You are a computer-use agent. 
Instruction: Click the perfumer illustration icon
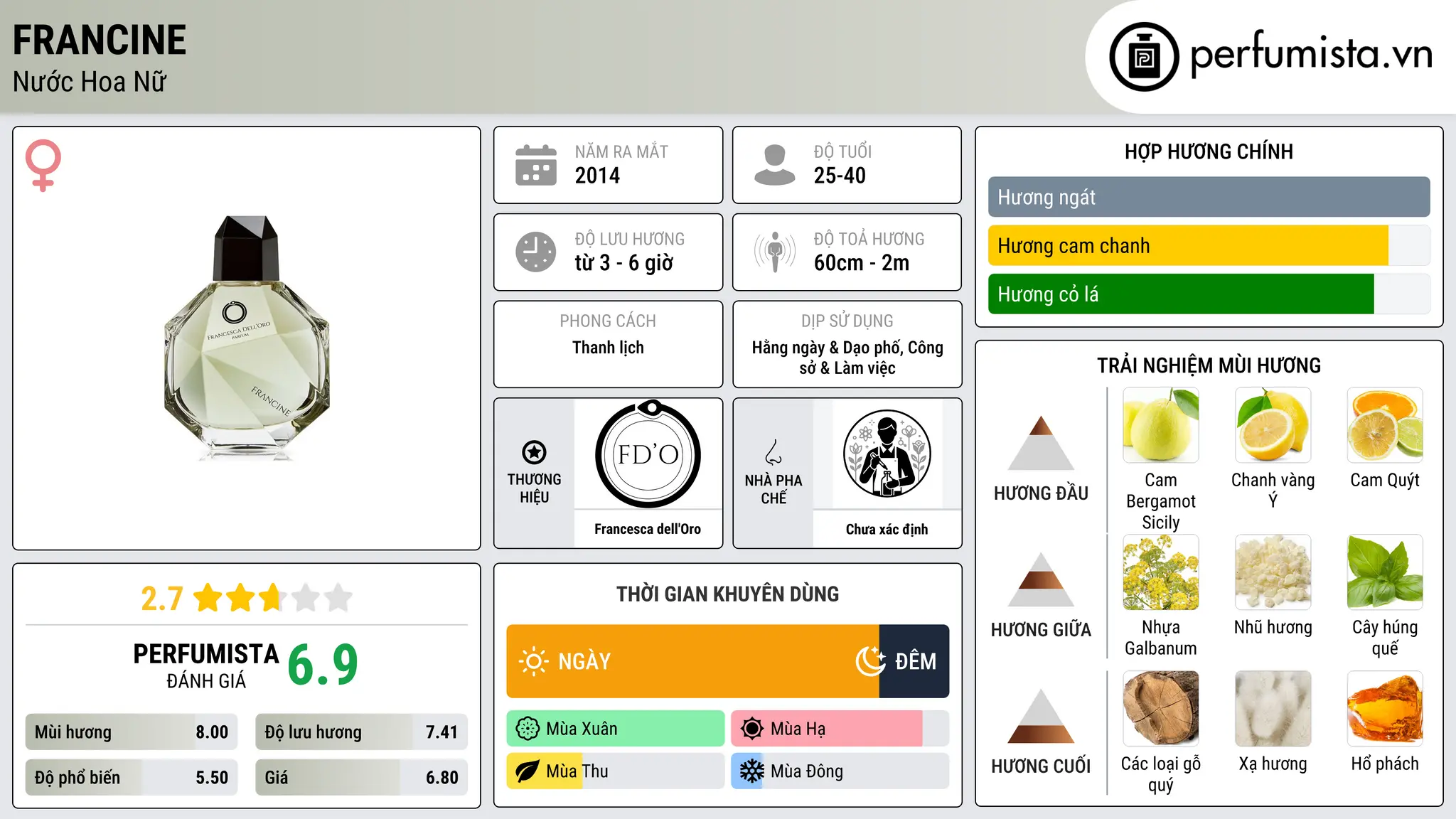[887, 454]
